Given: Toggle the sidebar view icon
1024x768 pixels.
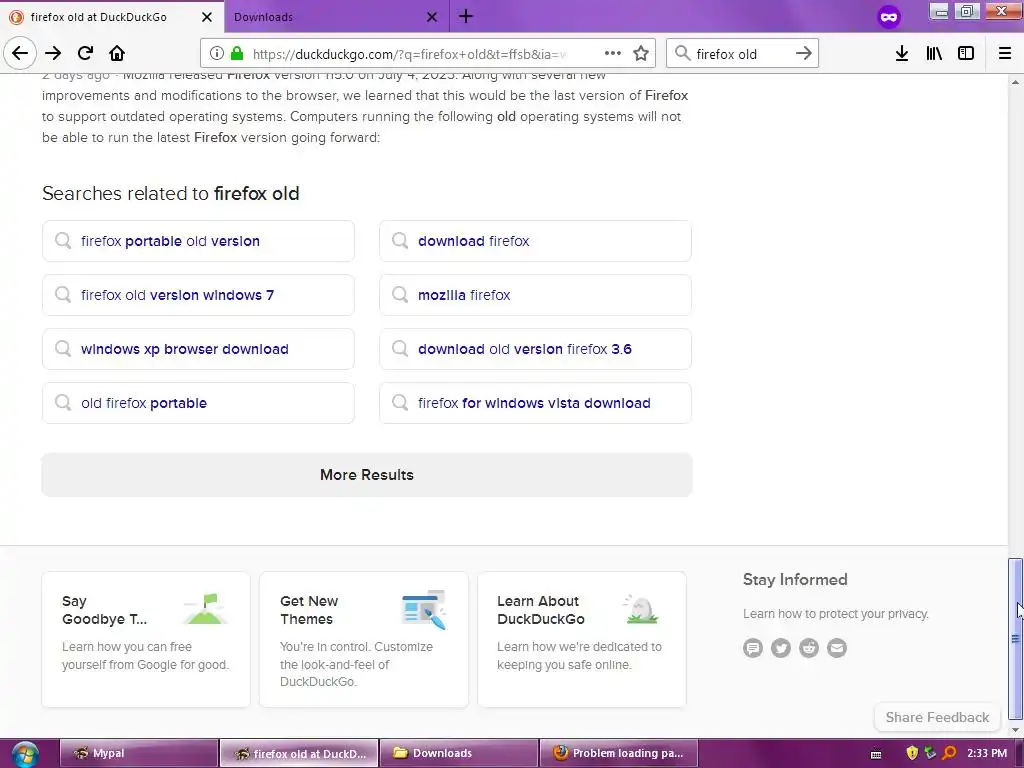Looking at the screenshot, I should pos(966,53).
